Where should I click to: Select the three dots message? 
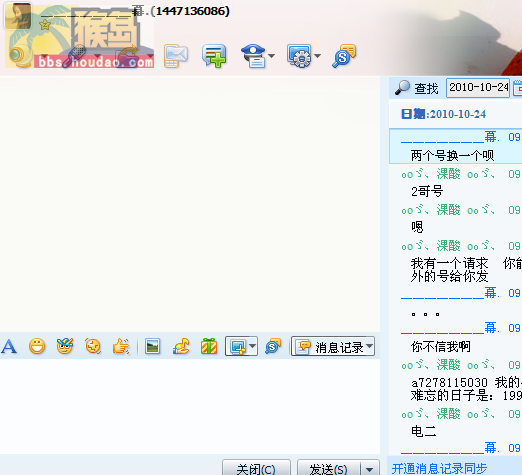click(425, 314)
